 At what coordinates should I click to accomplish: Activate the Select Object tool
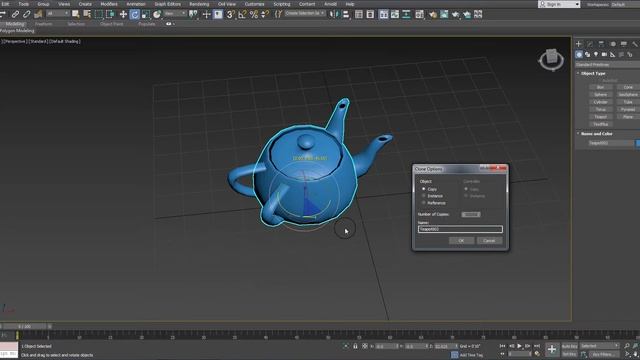pyautogui.click(x=76, y=14)
